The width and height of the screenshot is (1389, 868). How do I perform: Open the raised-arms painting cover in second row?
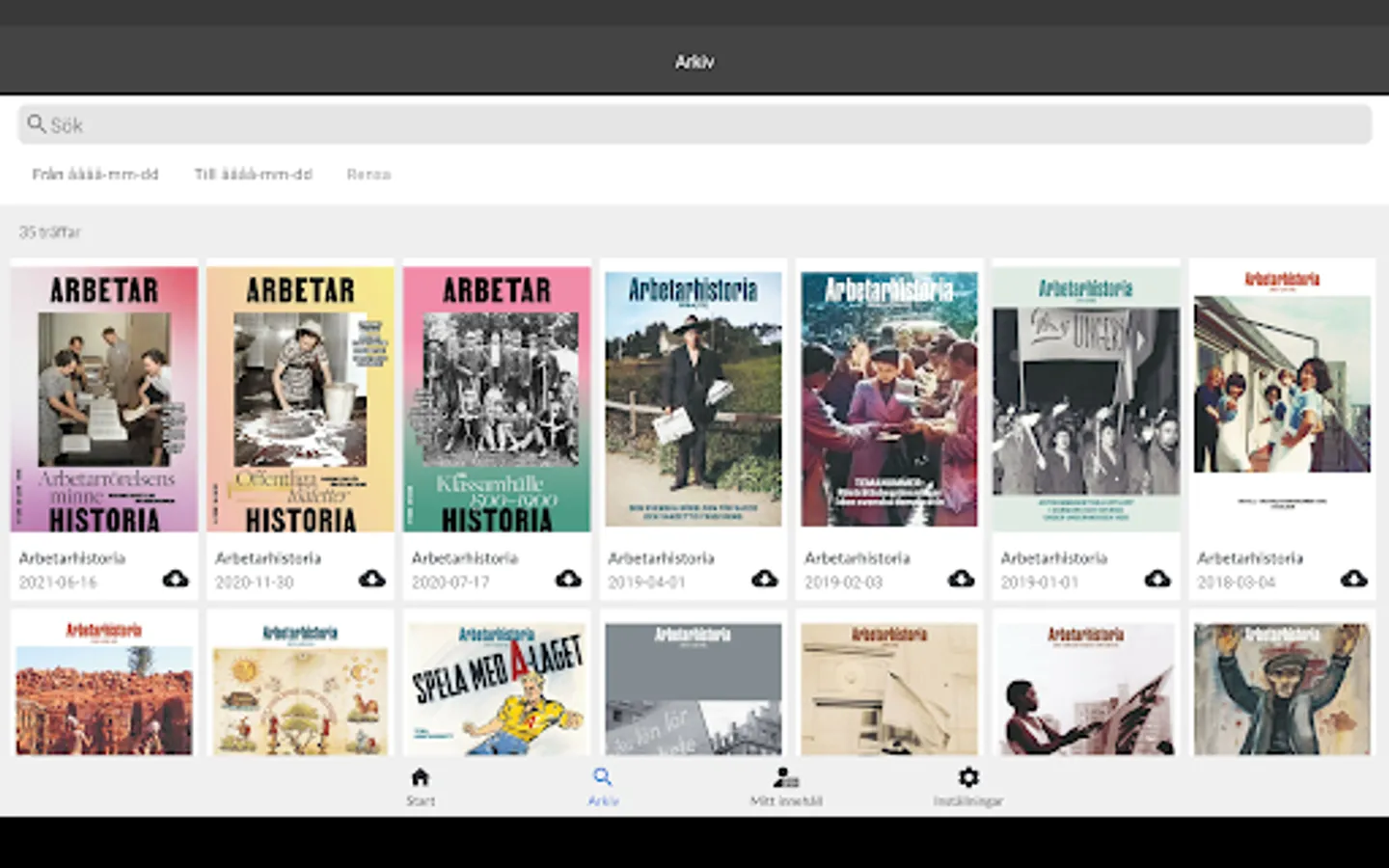(x=1282, y=687)
